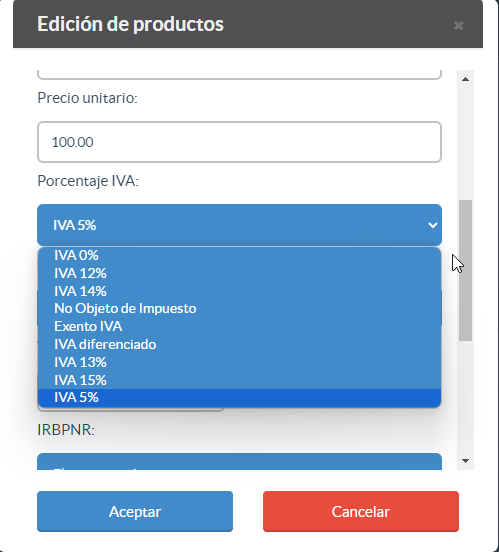Pick the IVA 13% option

point(239,362)
